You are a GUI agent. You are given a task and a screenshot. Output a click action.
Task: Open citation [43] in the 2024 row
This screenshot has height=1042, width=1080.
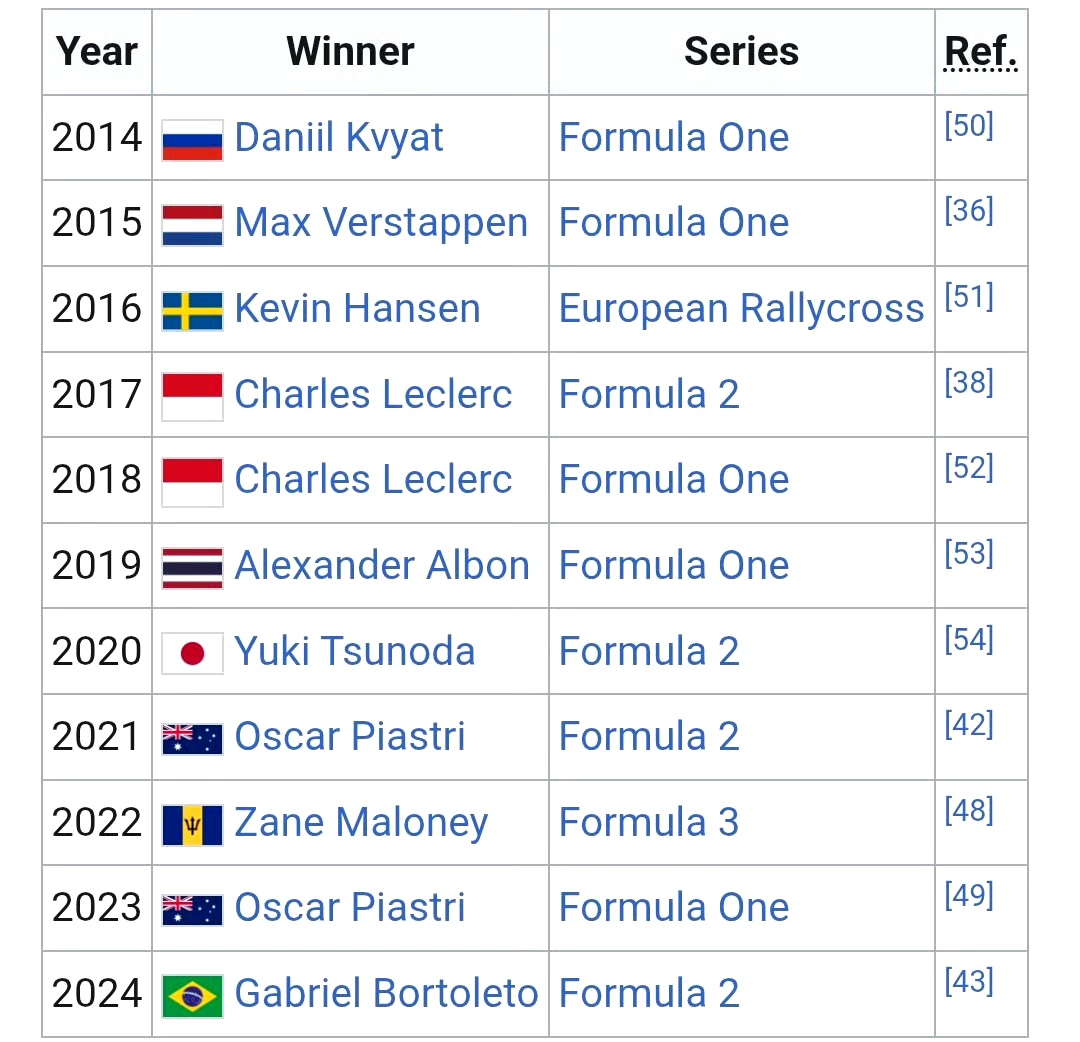point(968,981)
